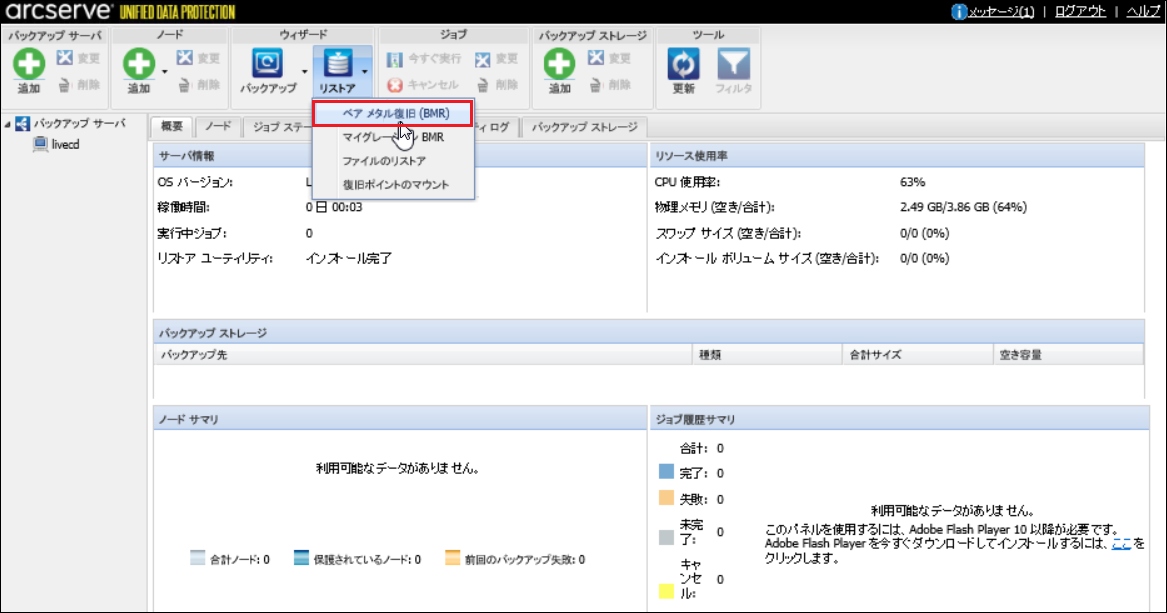Click the 合計ノード legend swatch

pos(197,558)
